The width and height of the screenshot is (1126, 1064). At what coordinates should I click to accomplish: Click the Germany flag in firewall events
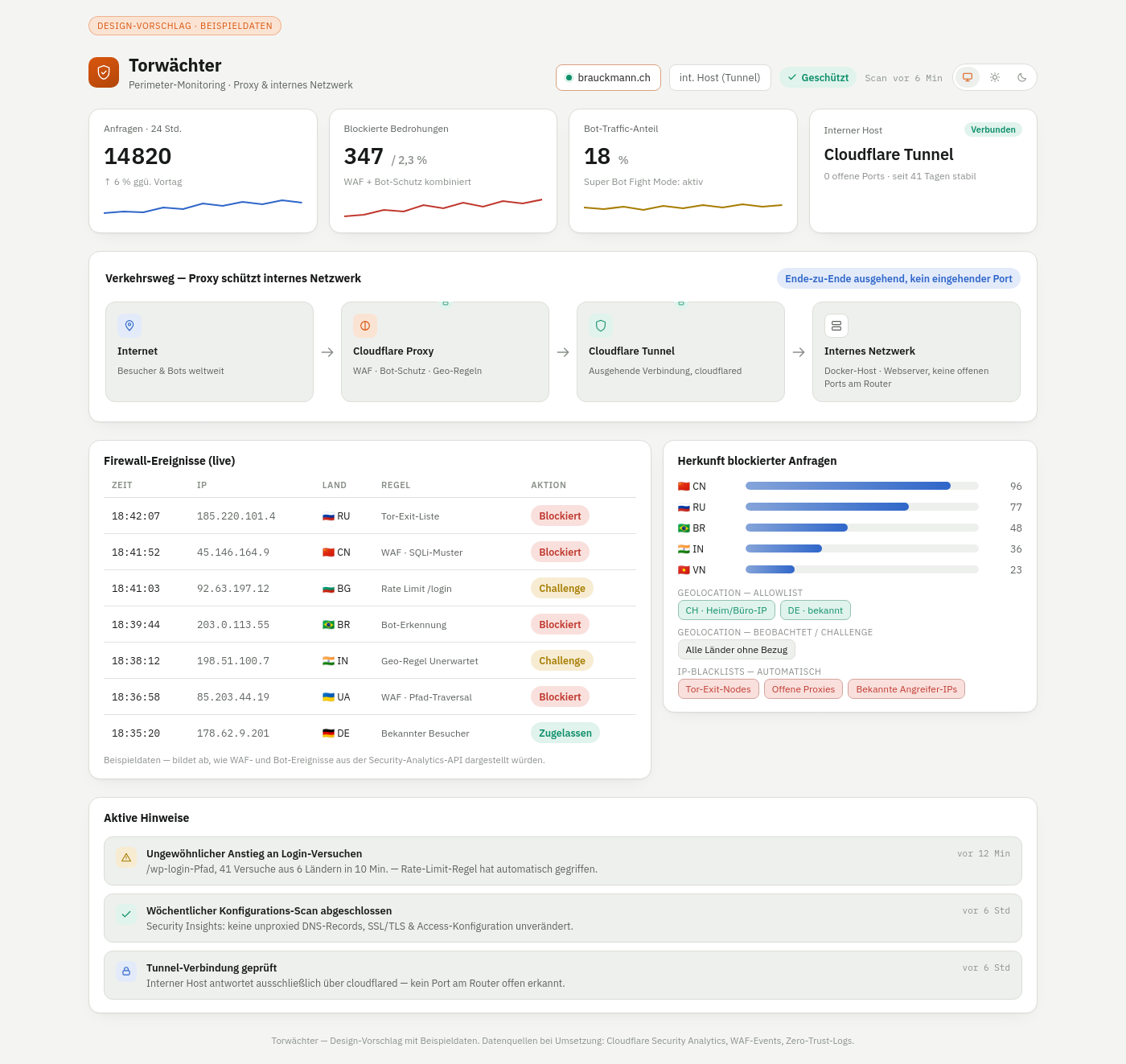pyautogui.click(x=328, y=733)
